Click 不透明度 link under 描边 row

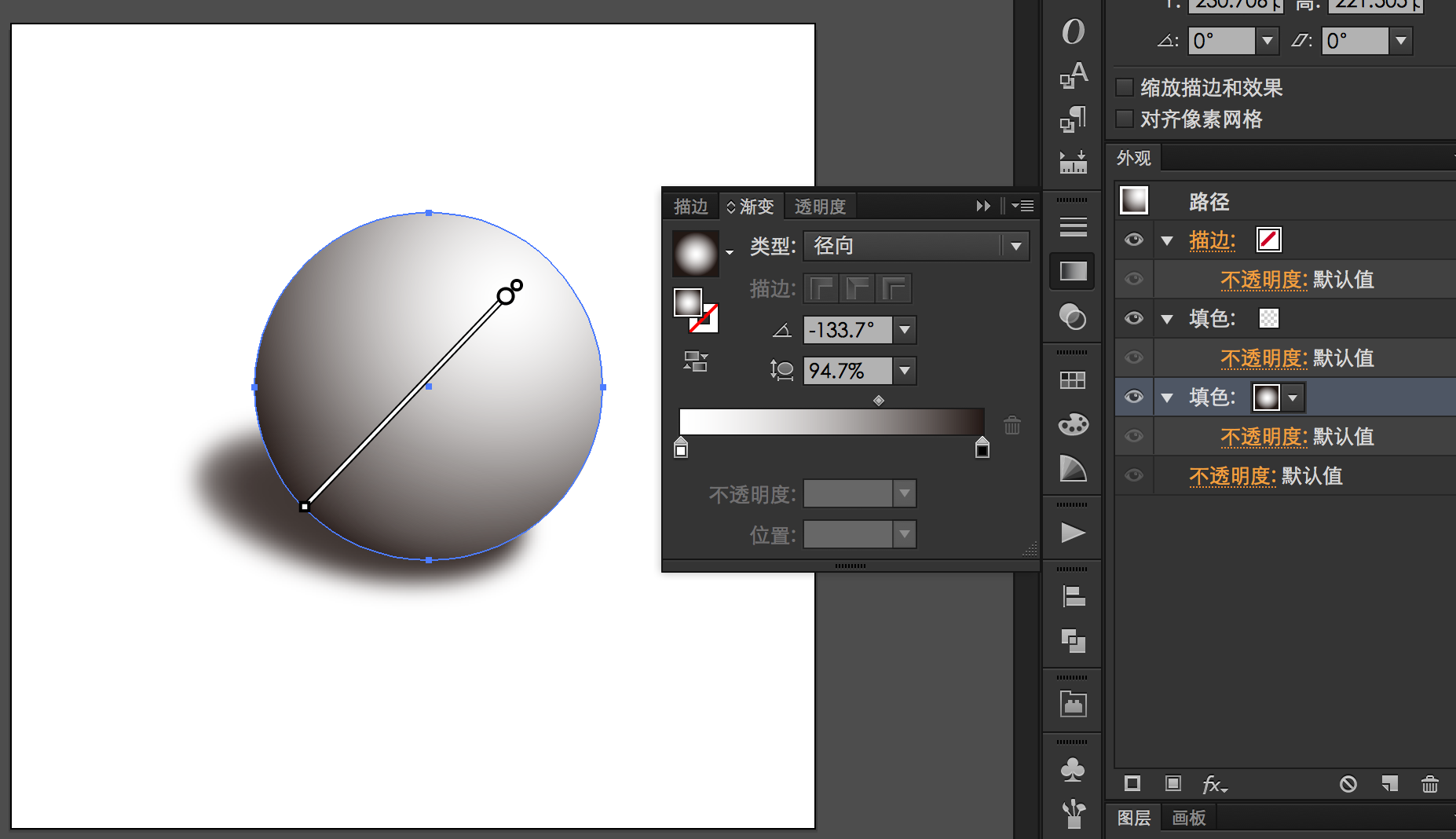coord(1264,280)
